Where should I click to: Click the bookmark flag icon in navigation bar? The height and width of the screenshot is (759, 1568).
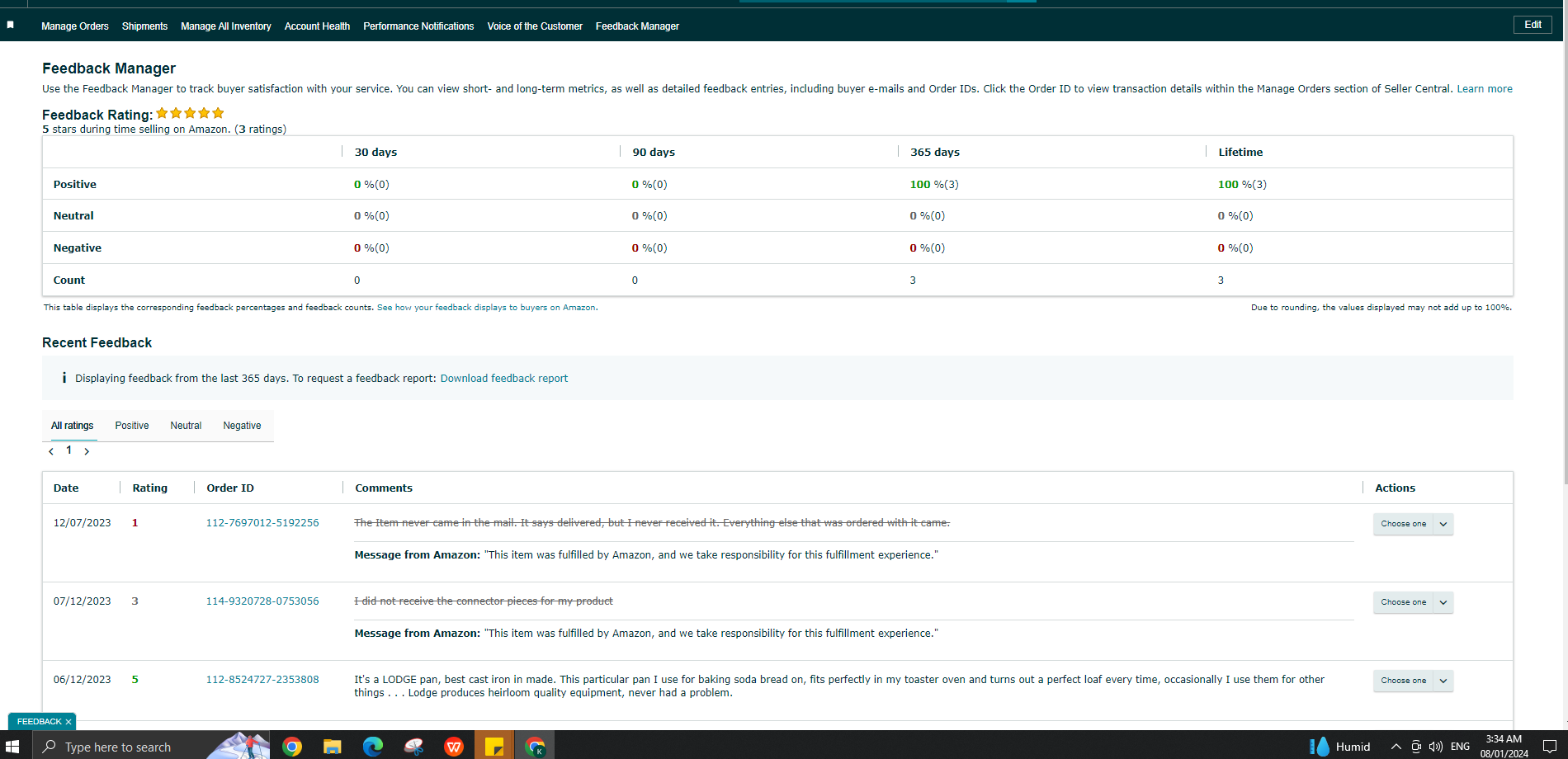[x=11, y=26]
